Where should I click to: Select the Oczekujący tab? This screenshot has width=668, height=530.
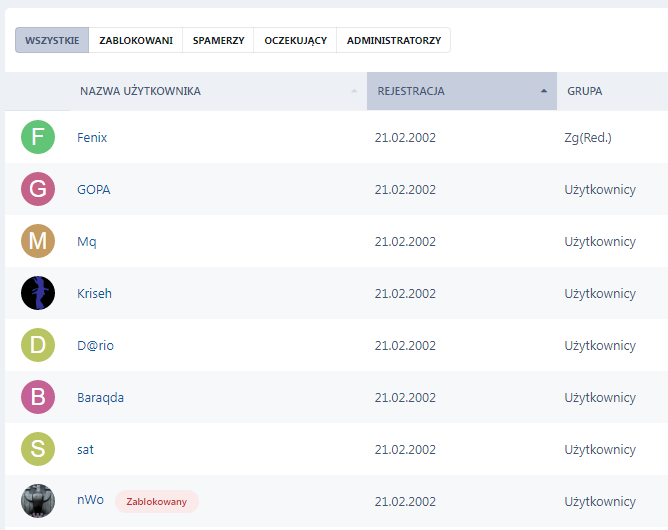[295, 40]
